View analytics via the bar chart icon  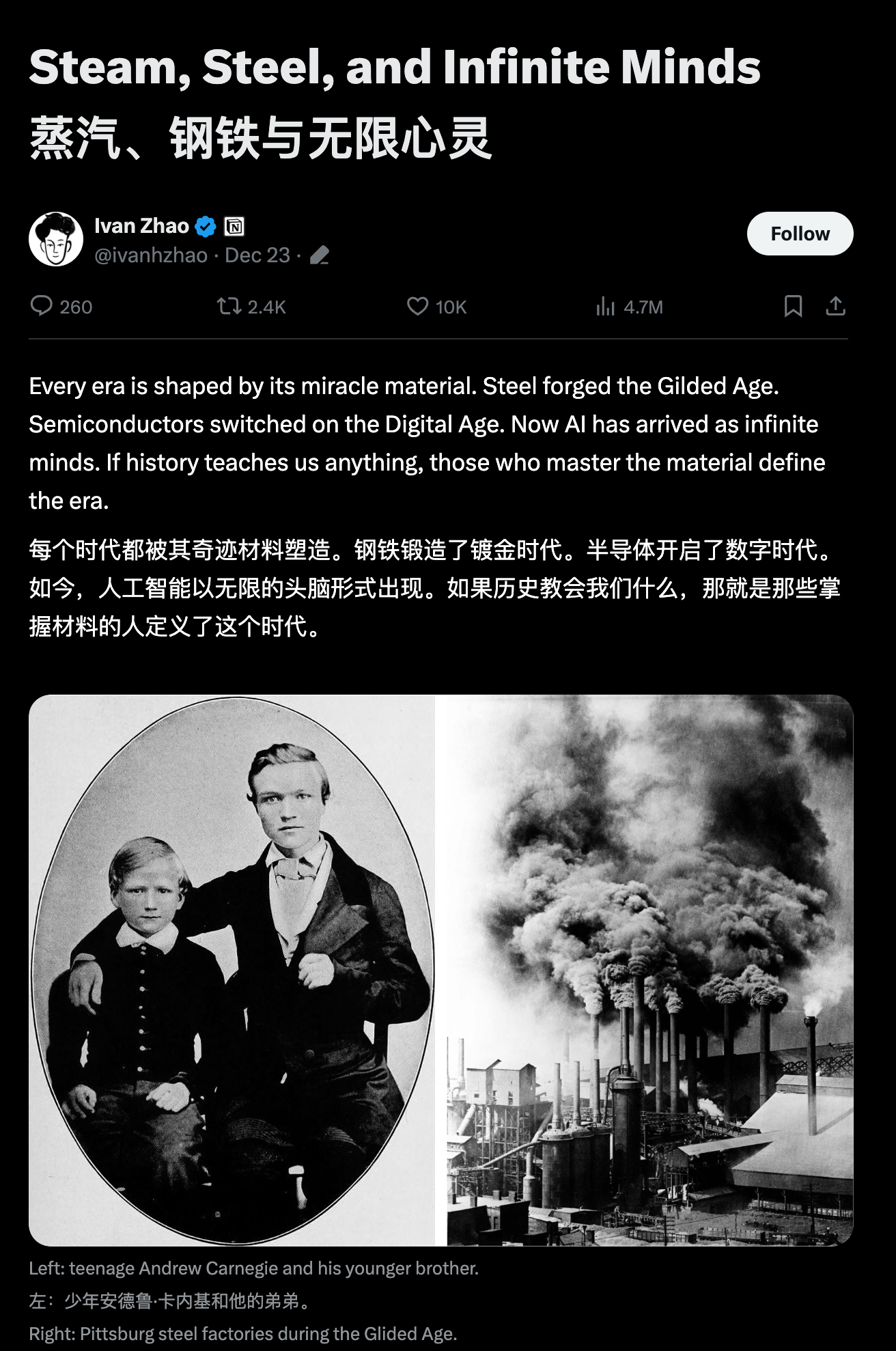click(x=605, y=306)
